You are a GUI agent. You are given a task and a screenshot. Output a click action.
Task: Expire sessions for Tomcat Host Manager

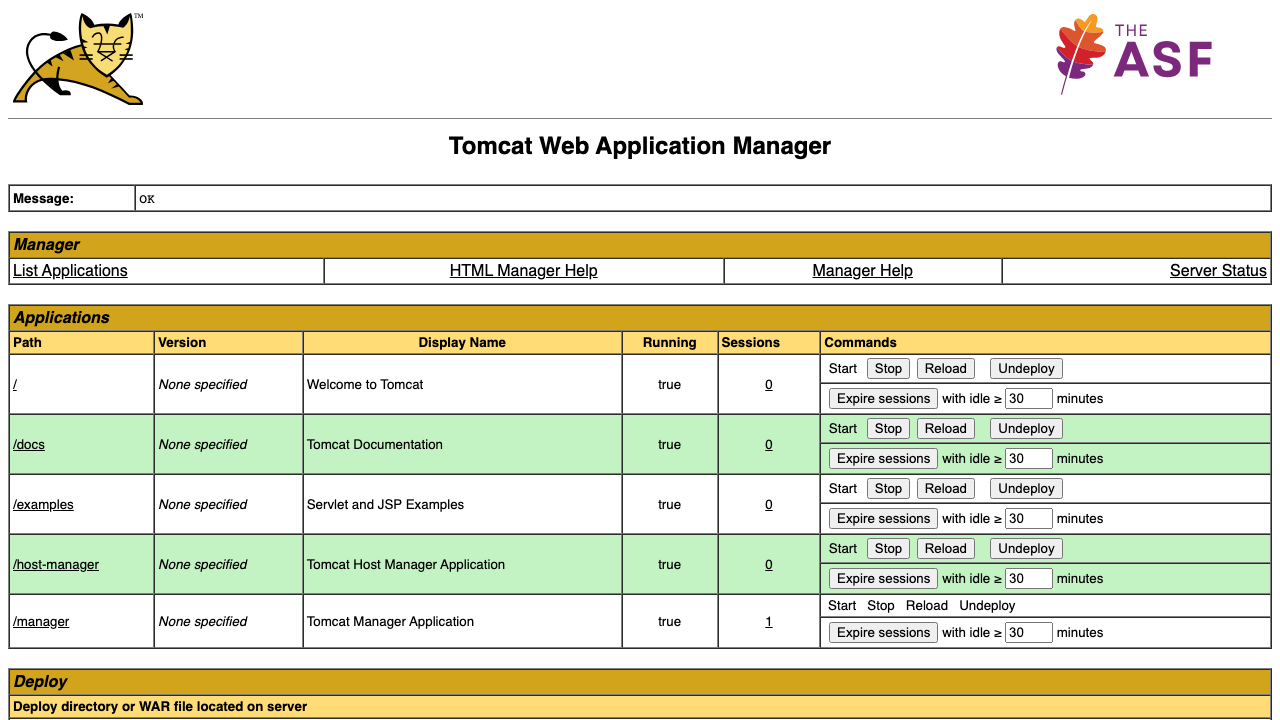point(883,579)
